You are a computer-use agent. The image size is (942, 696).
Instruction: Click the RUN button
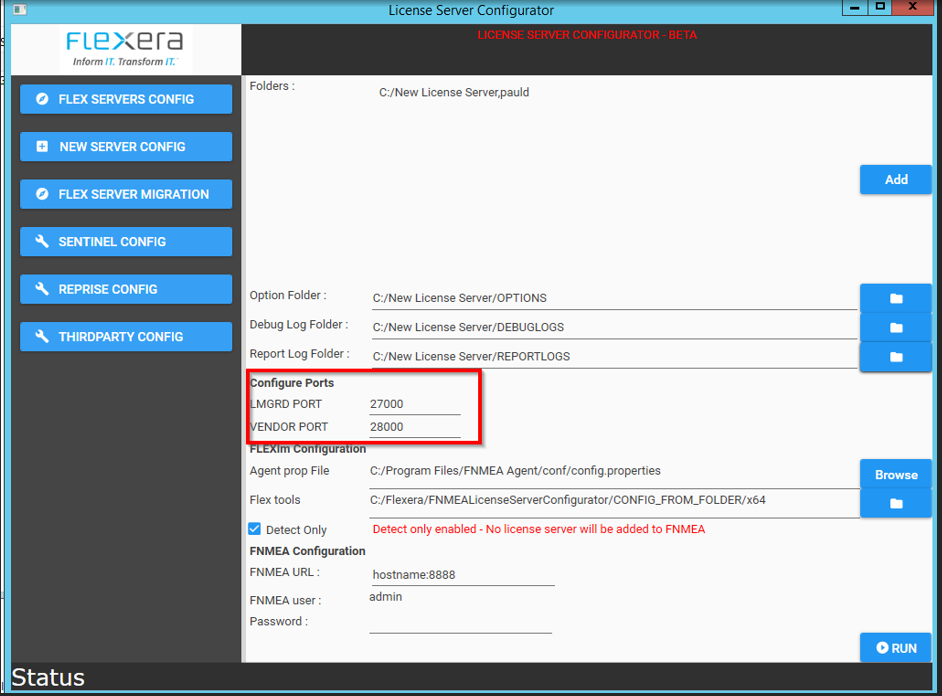point(896,648)
